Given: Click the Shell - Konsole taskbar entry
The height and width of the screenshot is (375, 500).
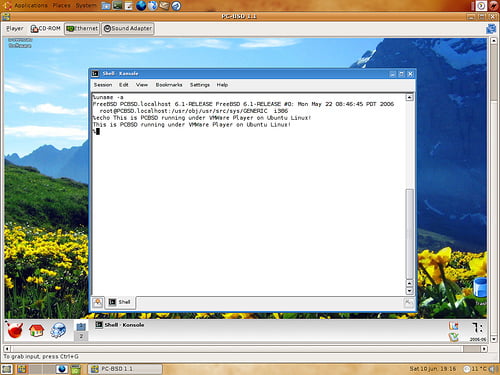Looking at the screenshot, I should click(120, 325).
